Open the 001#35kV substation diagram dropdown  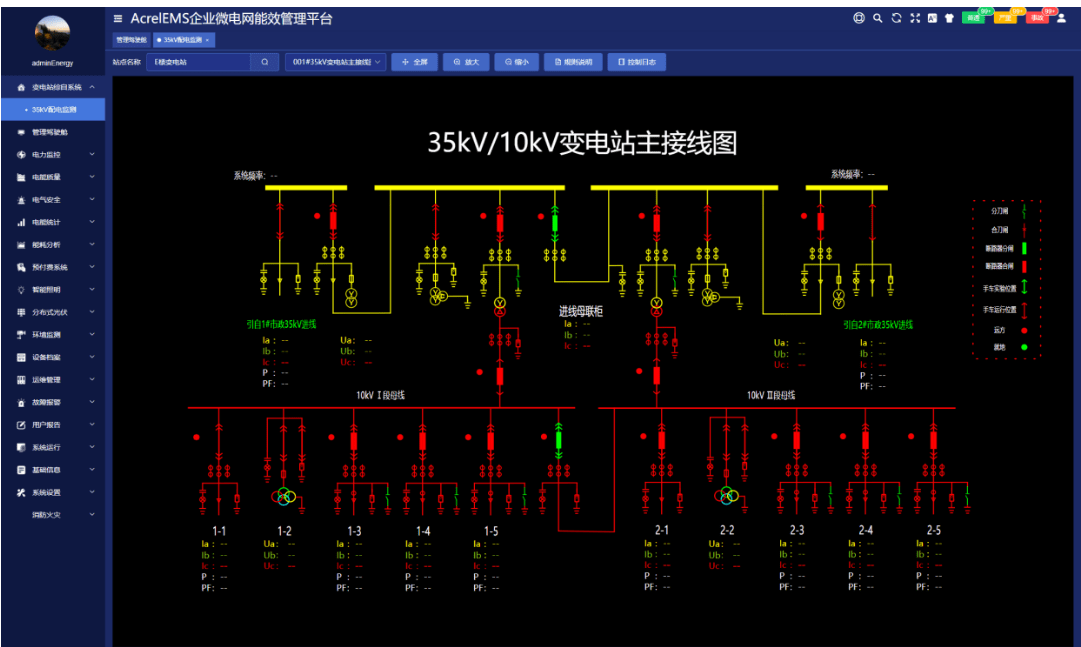pyautogui.click(x=336, y=62)
